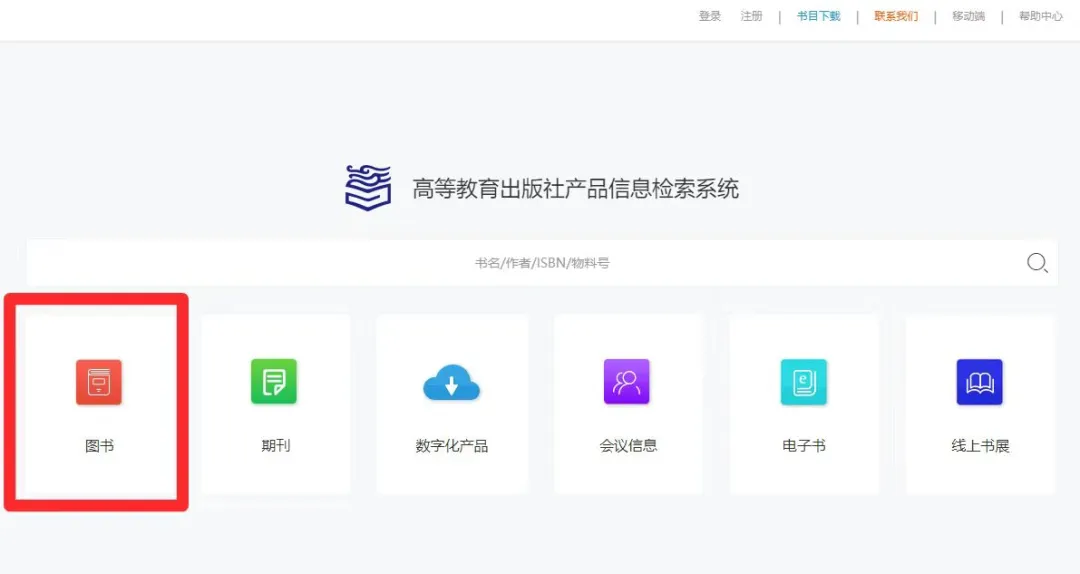Viewport: 1080px width, 574px height.
Task: Open the teal 电子书 e-book icon
Action: pyautogui.click(x=804, y=382)
